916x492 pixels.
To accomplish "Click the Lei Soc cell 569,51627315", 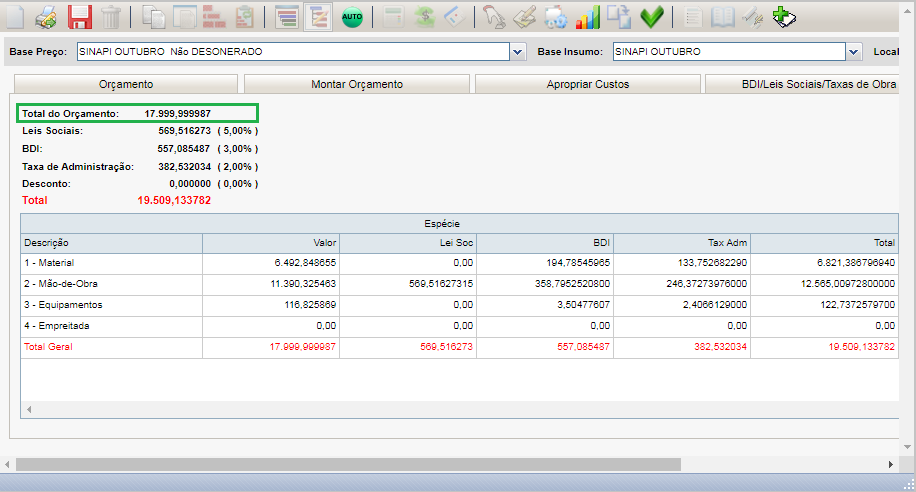I will pos(441,284).
